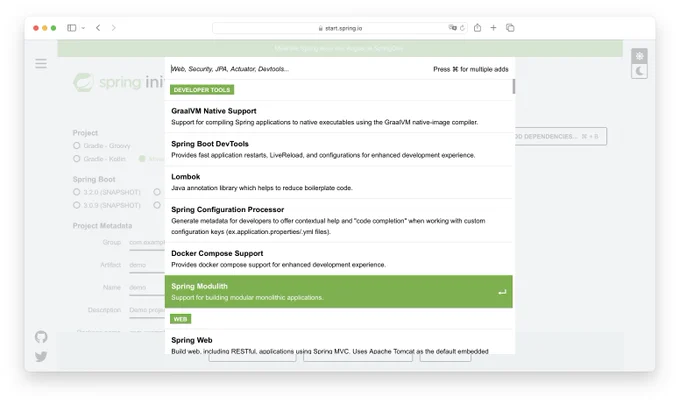Click the Add Dependencies button

(561, 137)
